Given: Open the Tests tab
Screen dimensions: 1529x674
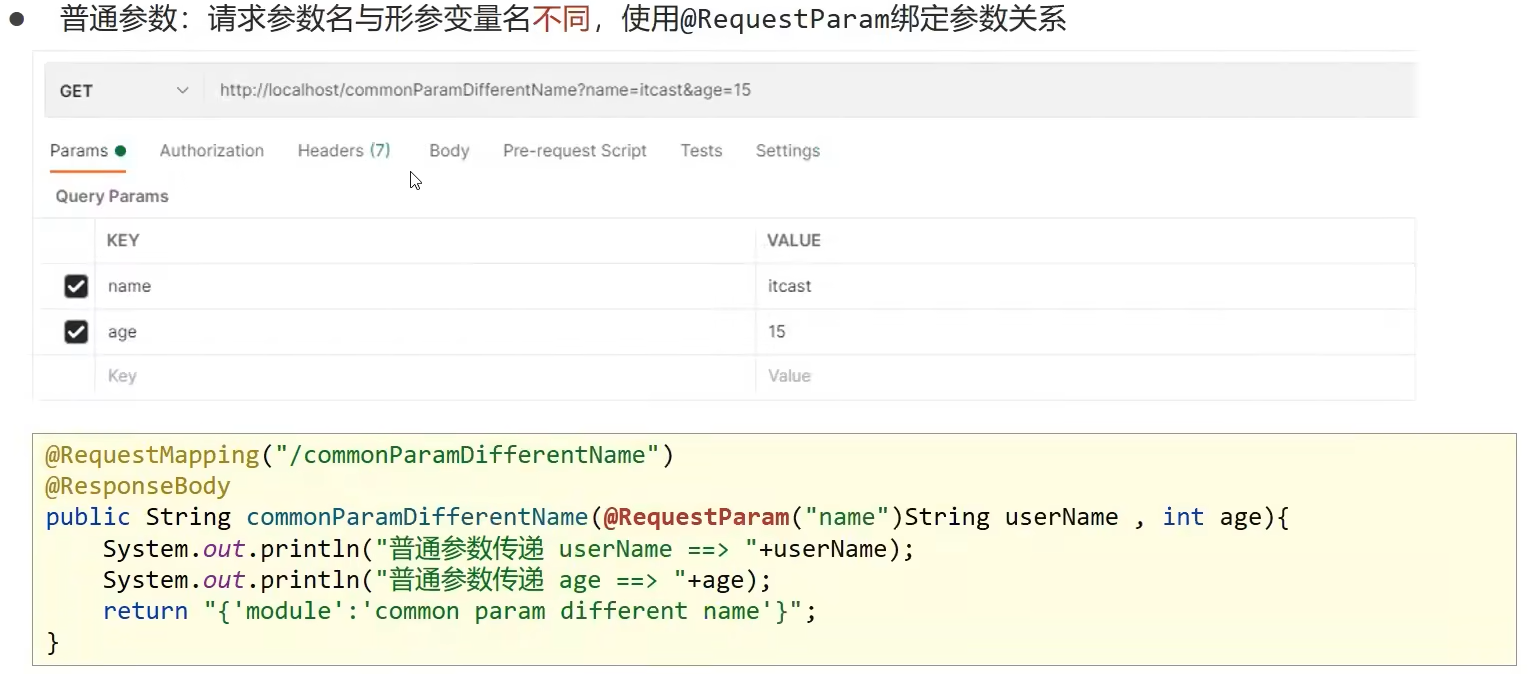Looking at the screenshot, I should pos(701,151).
